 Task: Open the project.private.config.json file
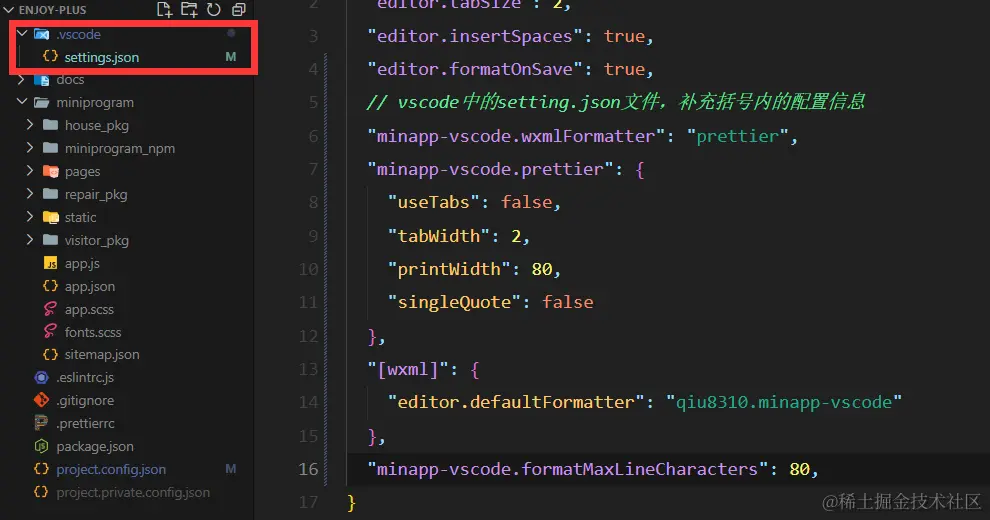click(133, 492)
